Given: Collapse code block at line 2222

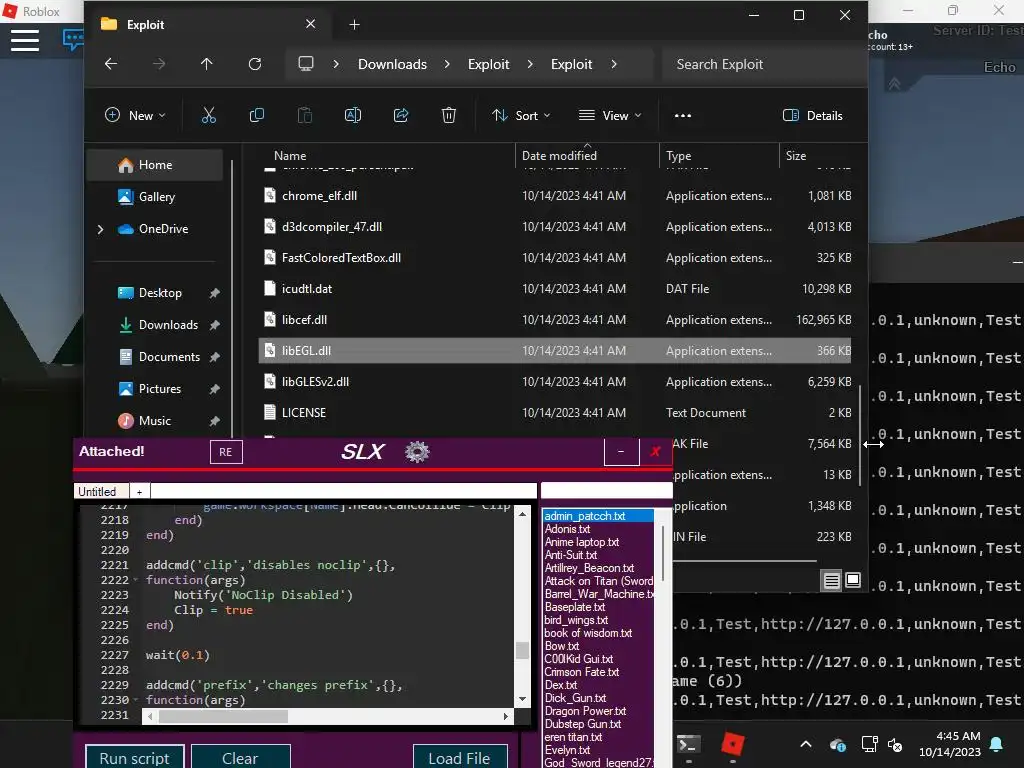Looking at the screenshot, I should click(136, 580).
